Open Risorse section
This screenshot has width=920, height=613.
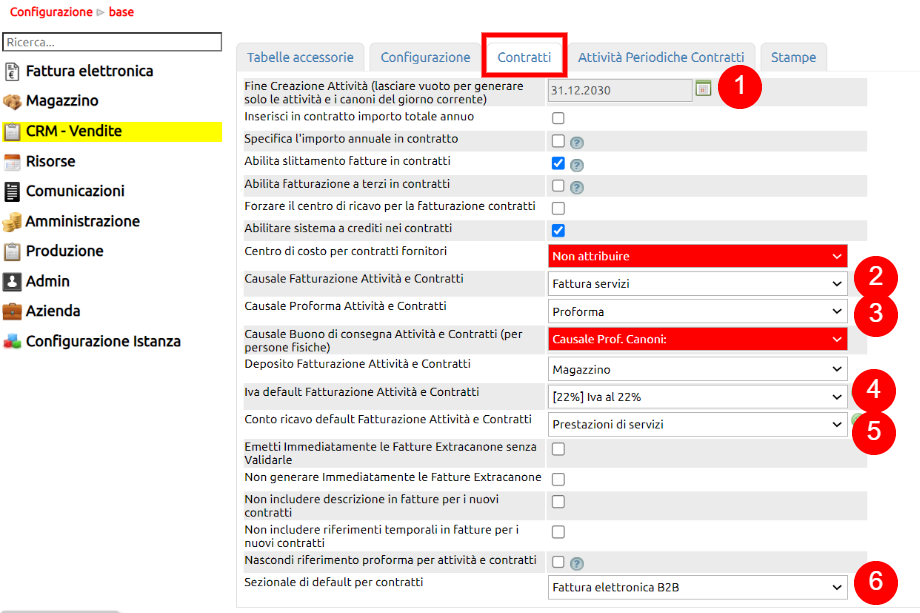(50, 161)
